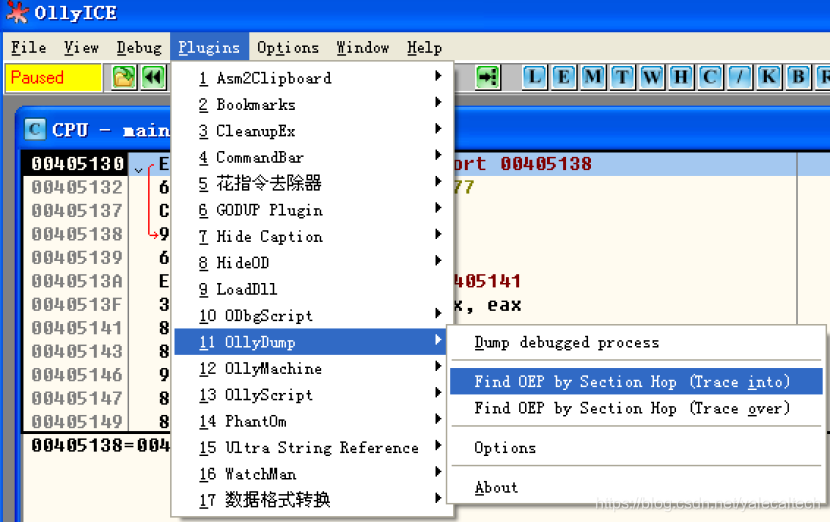Click the Restart program rewind icon

tap(154, 78)
